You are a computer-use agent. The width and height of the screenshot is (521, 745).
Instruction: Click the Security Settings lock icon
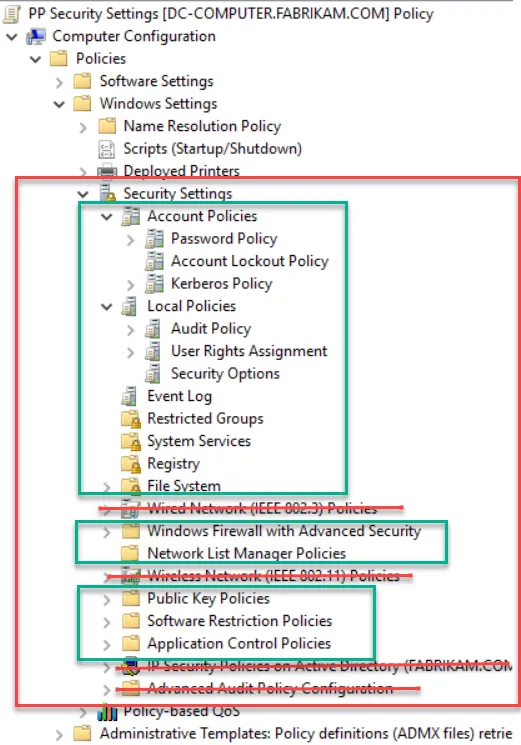107,193
